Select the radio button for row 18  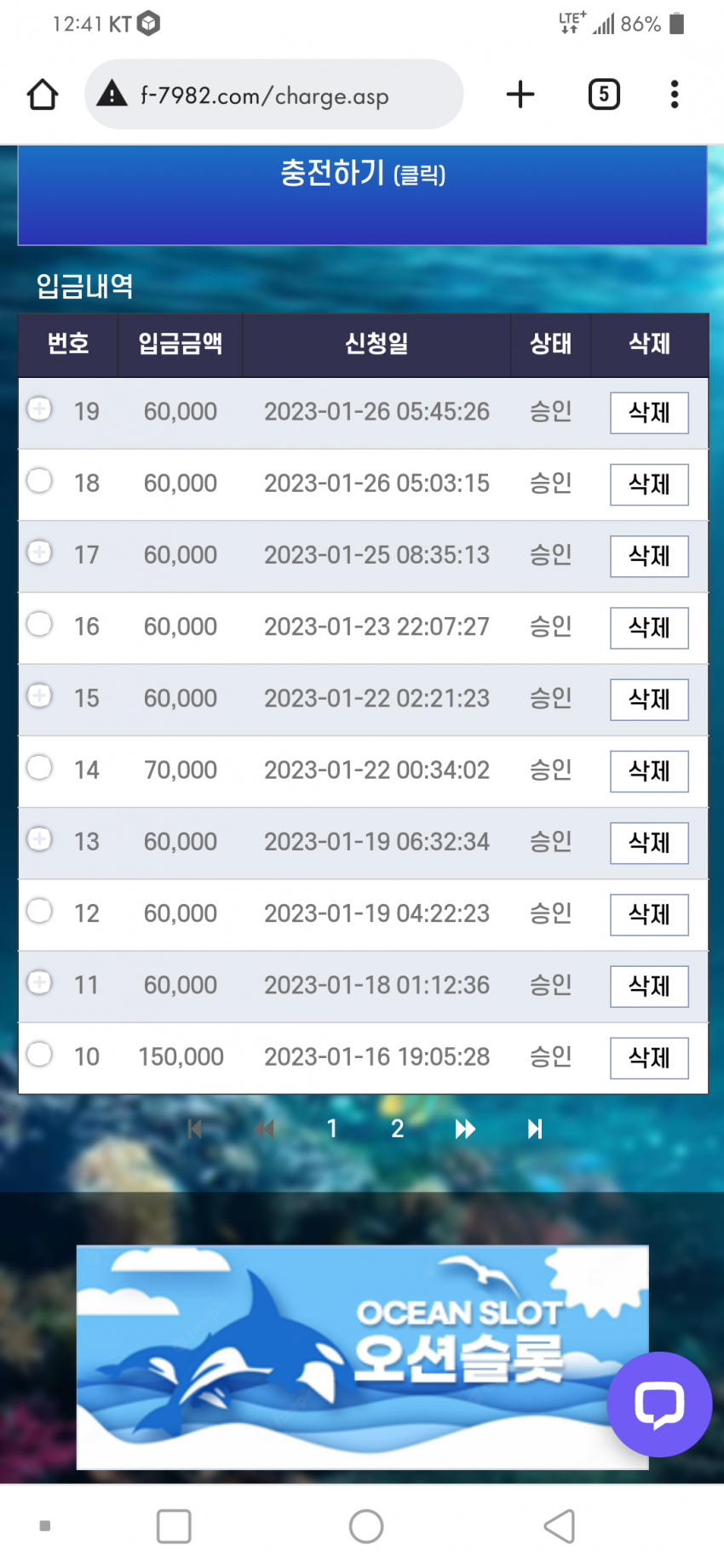pos(39,481)
